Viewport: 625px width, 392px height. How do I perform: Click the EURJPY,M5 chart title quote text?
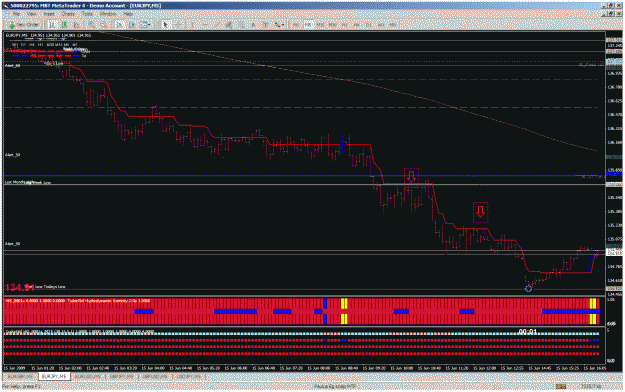click(48, 35)
